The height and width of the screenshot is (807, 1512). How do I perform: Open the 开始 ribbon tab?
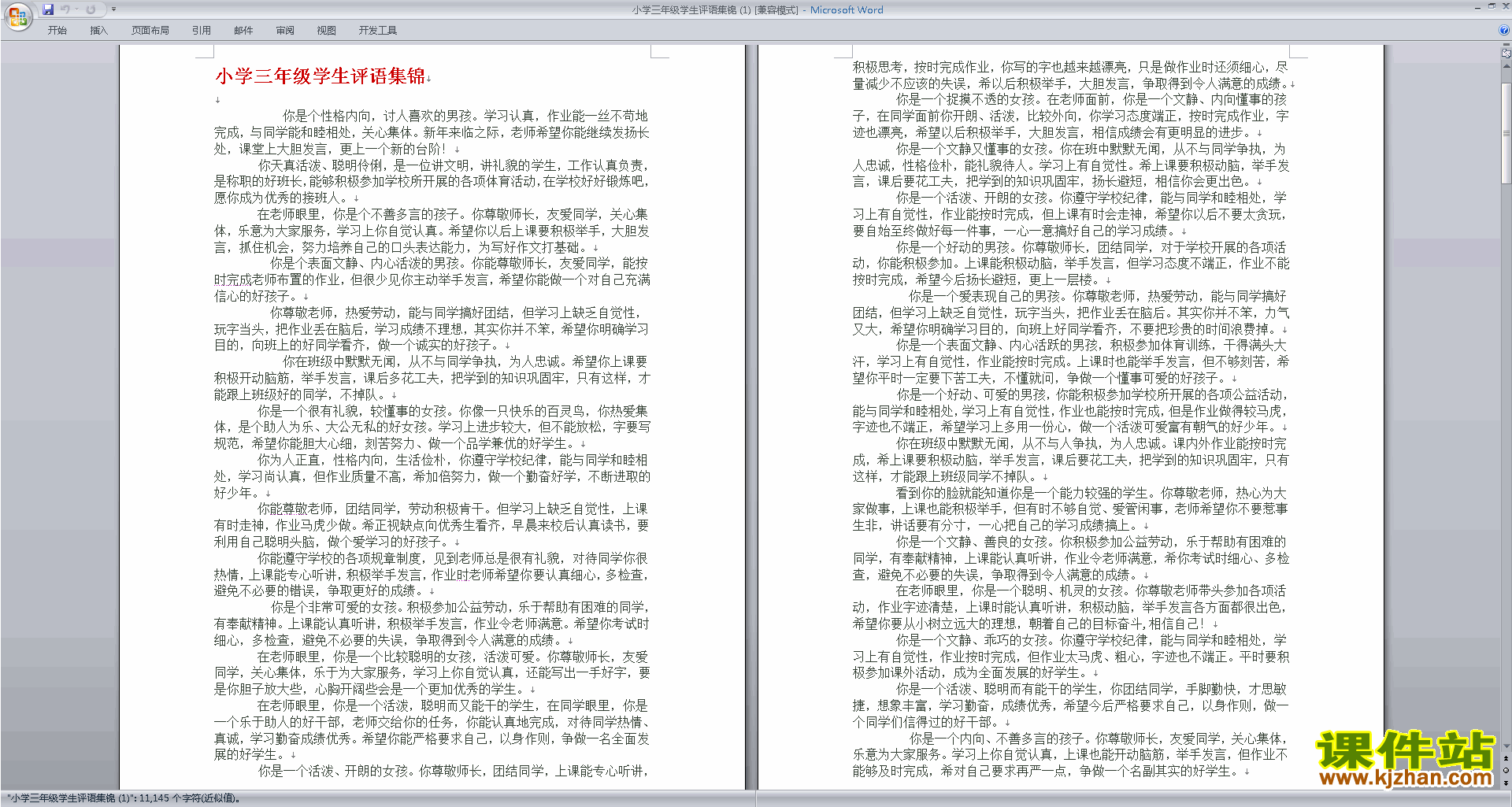57,31
